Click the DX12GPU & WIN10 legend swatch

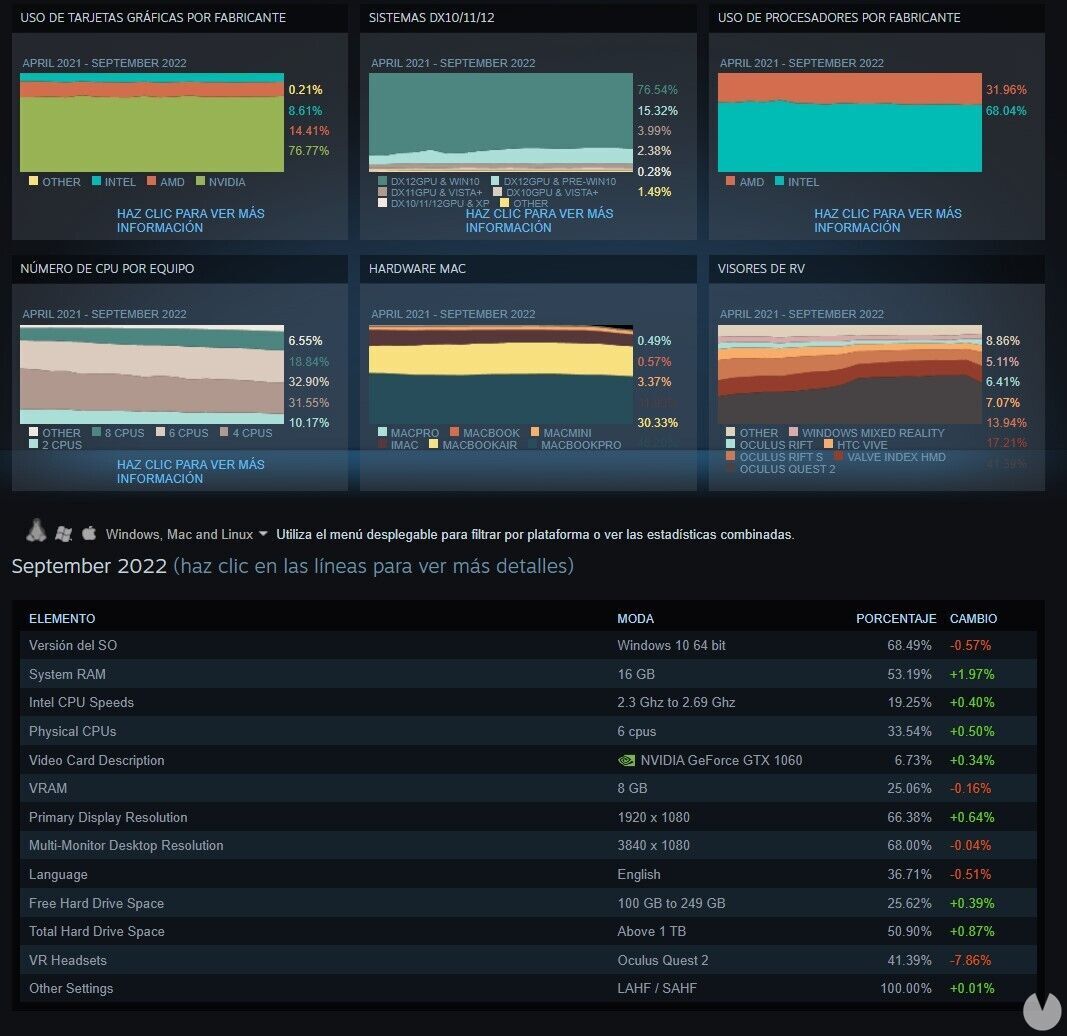coord(382,181)
